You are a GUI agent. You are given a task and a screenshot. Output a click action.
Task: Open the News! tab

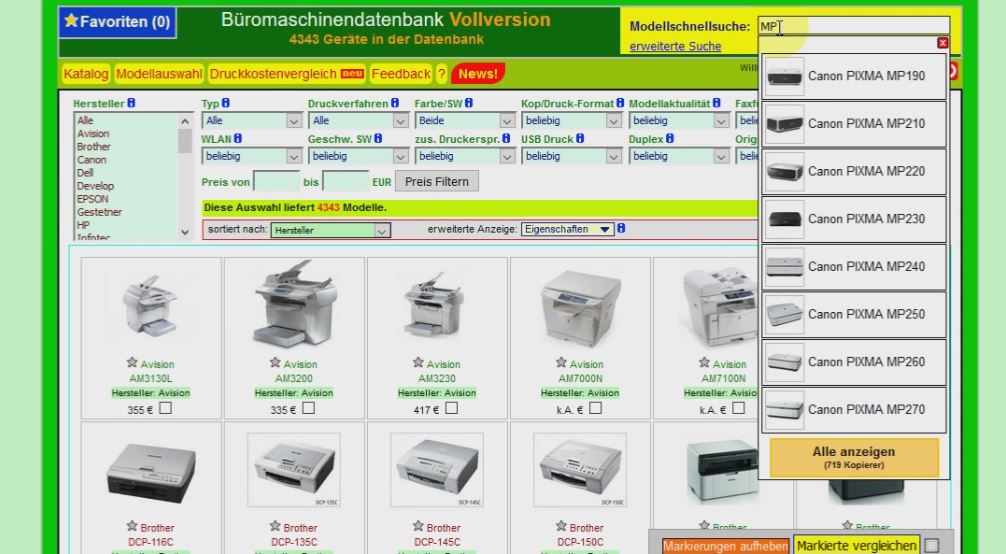[478, 74]
